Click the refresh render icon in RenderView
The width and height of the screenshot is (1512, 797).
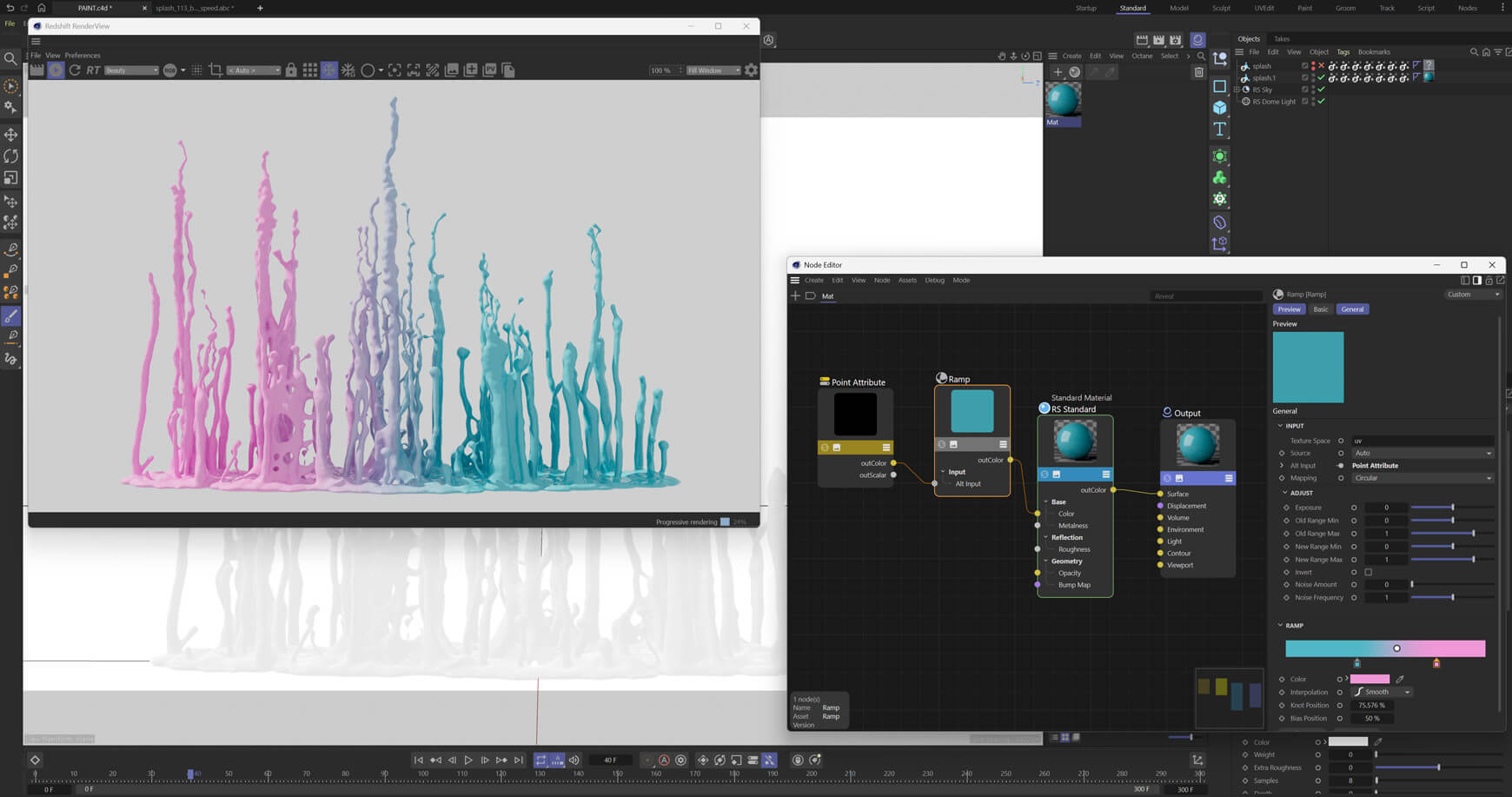click(x=75, y=70)
